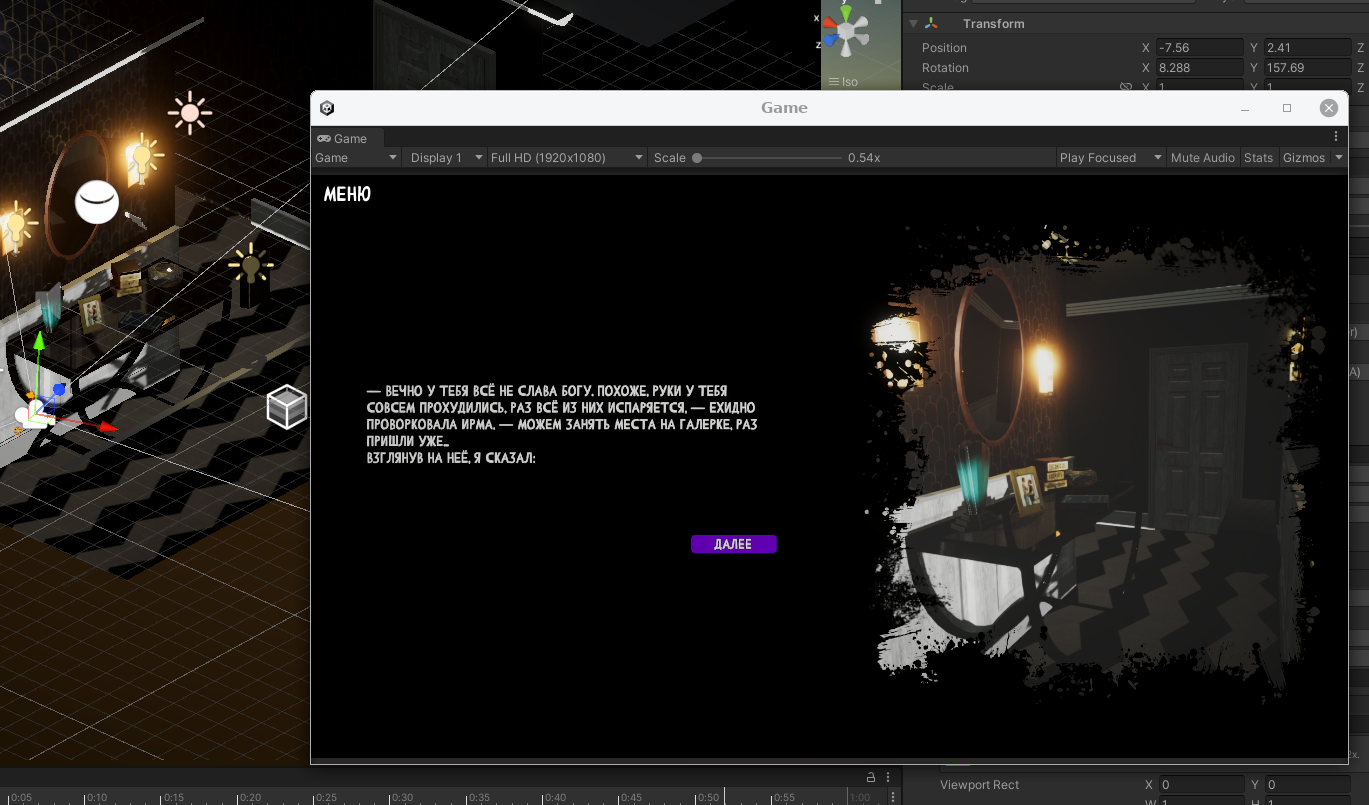
Task: Click the white cube gizmo in scene
Action: [x=286, y=407]
